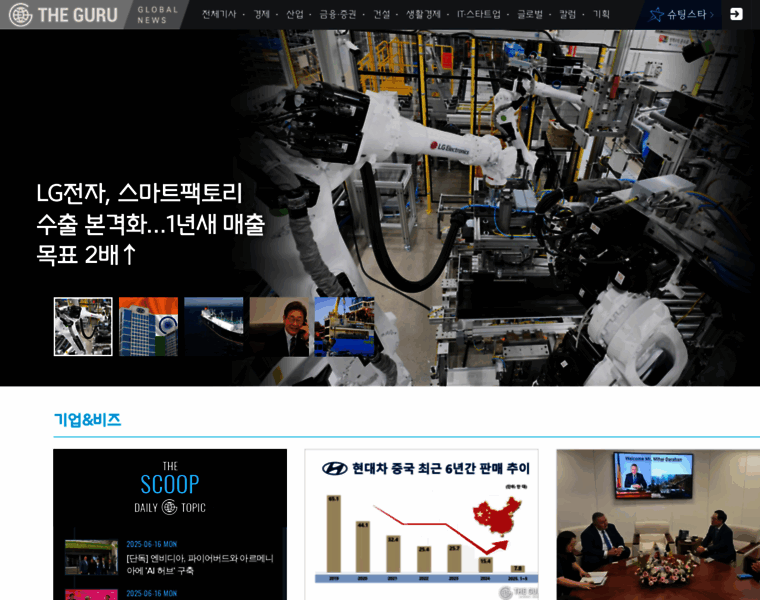Open the meeting room photo article
This screenshot has width=760, height=600.
[658, 524]
